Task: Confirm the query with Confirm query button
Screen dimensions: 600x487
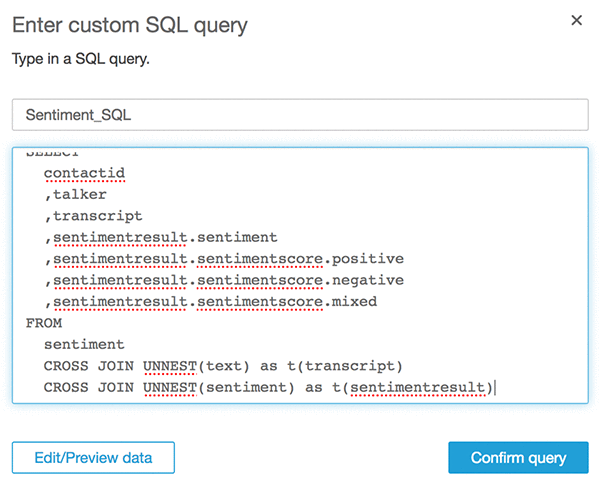Action: coord(516,458)
